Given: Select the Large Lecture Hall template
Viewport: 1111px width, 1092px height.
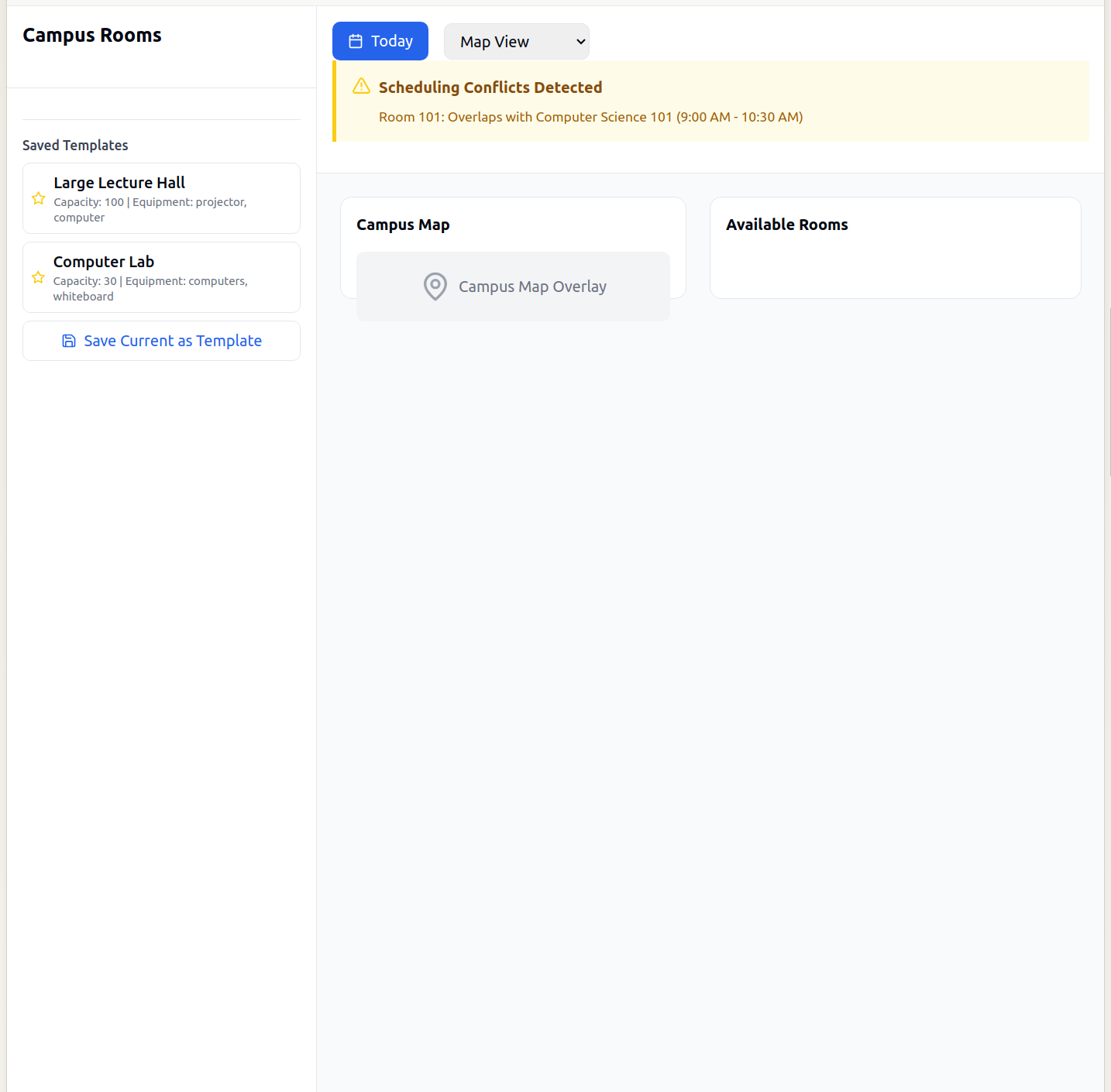Looking at the screenshot, I should pos(119,183).
